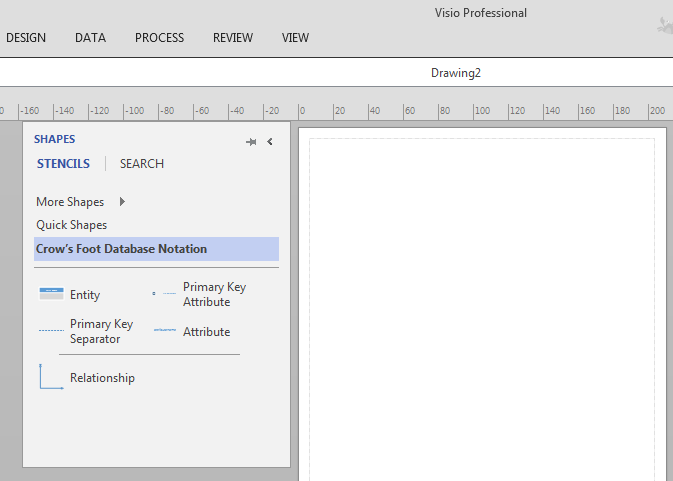Image resolution: width=673 pixels, height=481 pixels.
Task: Switch to the STENCILS tab
Action: [x=63, y=164]
